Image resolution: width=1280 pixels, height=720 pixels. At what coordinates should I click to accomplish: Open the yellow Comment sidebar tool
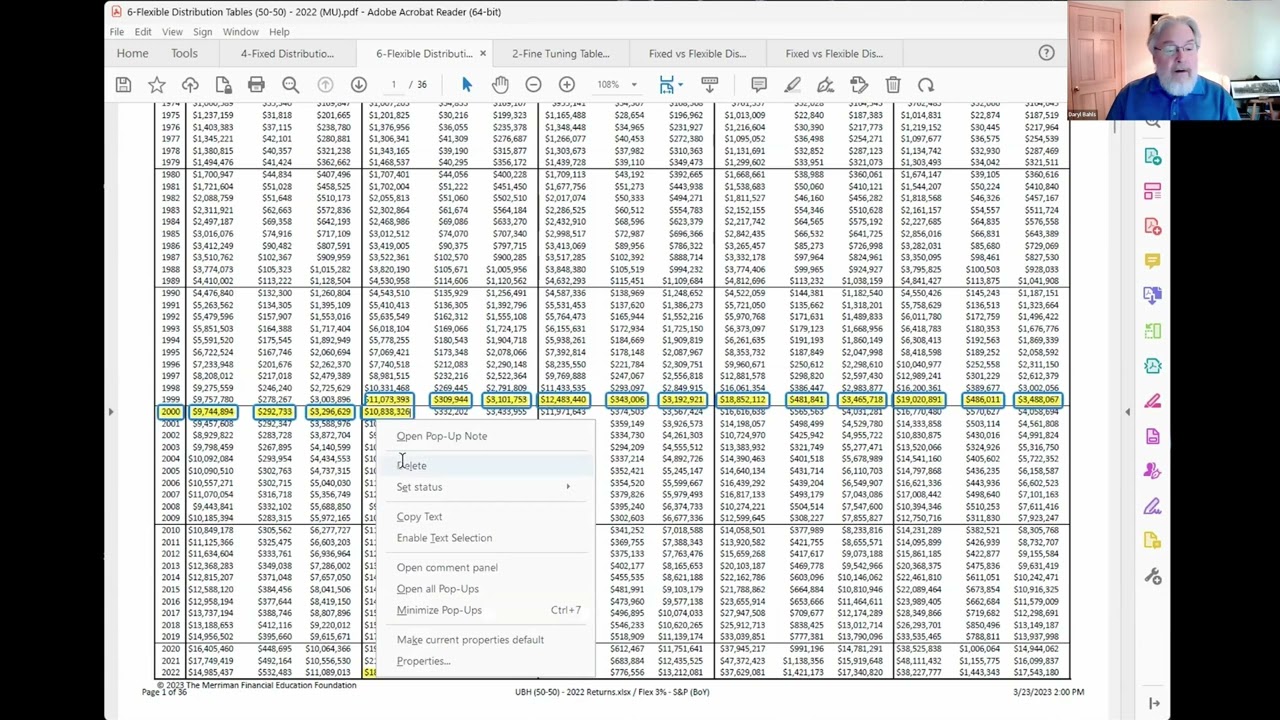click(1153, 261)
